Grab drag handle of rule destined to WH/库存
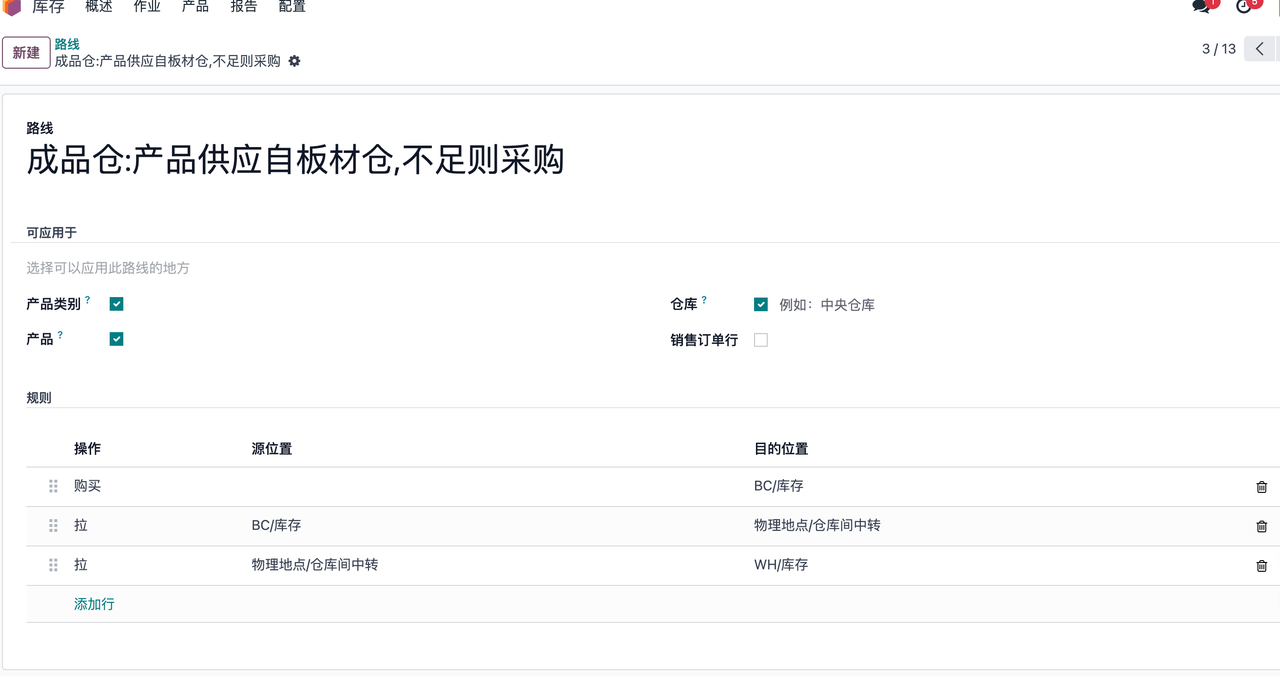Screen dimensions: 1280x676 pos(53,565)
